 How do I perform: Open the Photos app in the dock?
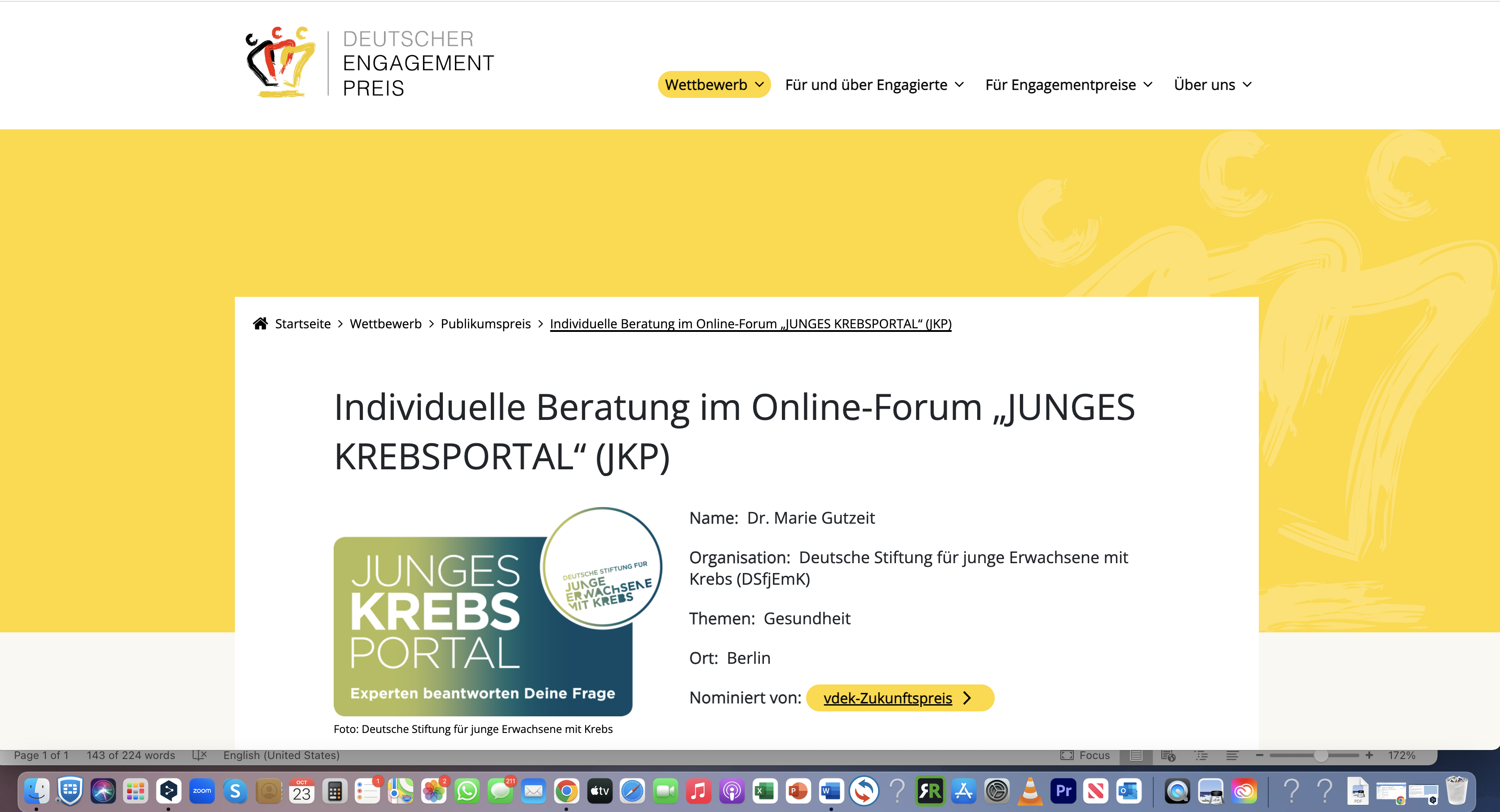pos(434,790)
